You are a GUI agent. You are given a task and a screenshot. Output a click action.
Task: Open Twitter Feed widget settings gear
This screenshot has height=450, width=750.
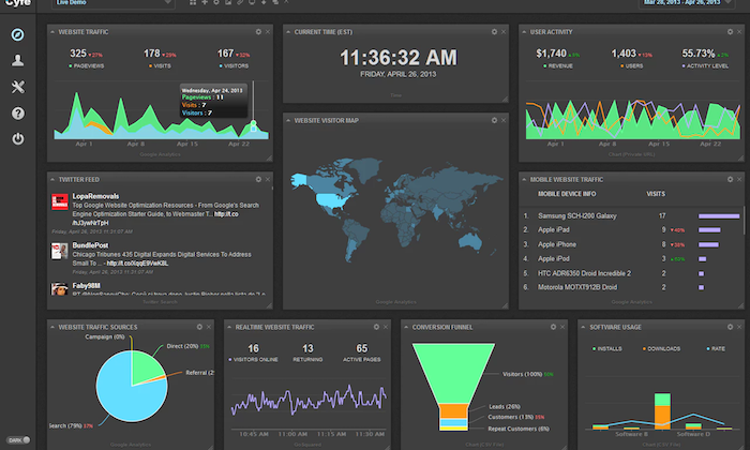point(257,179)
